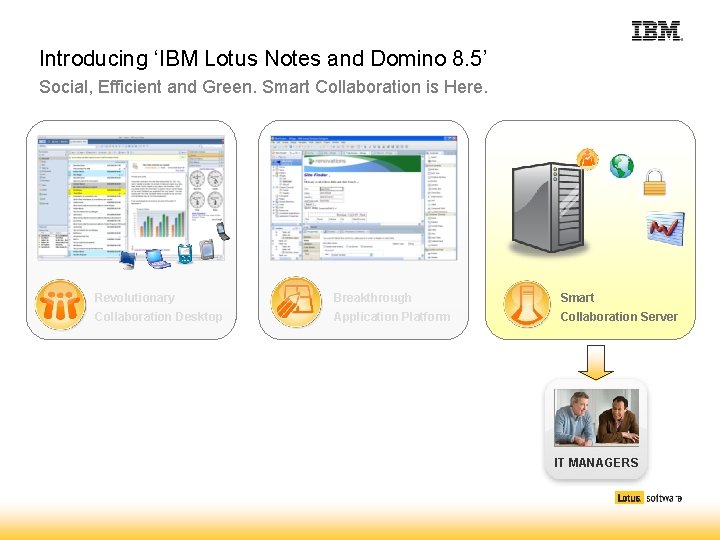Click the gold padlock icon
This screenshot has height=540, width=720.
(x=655, y=183)
